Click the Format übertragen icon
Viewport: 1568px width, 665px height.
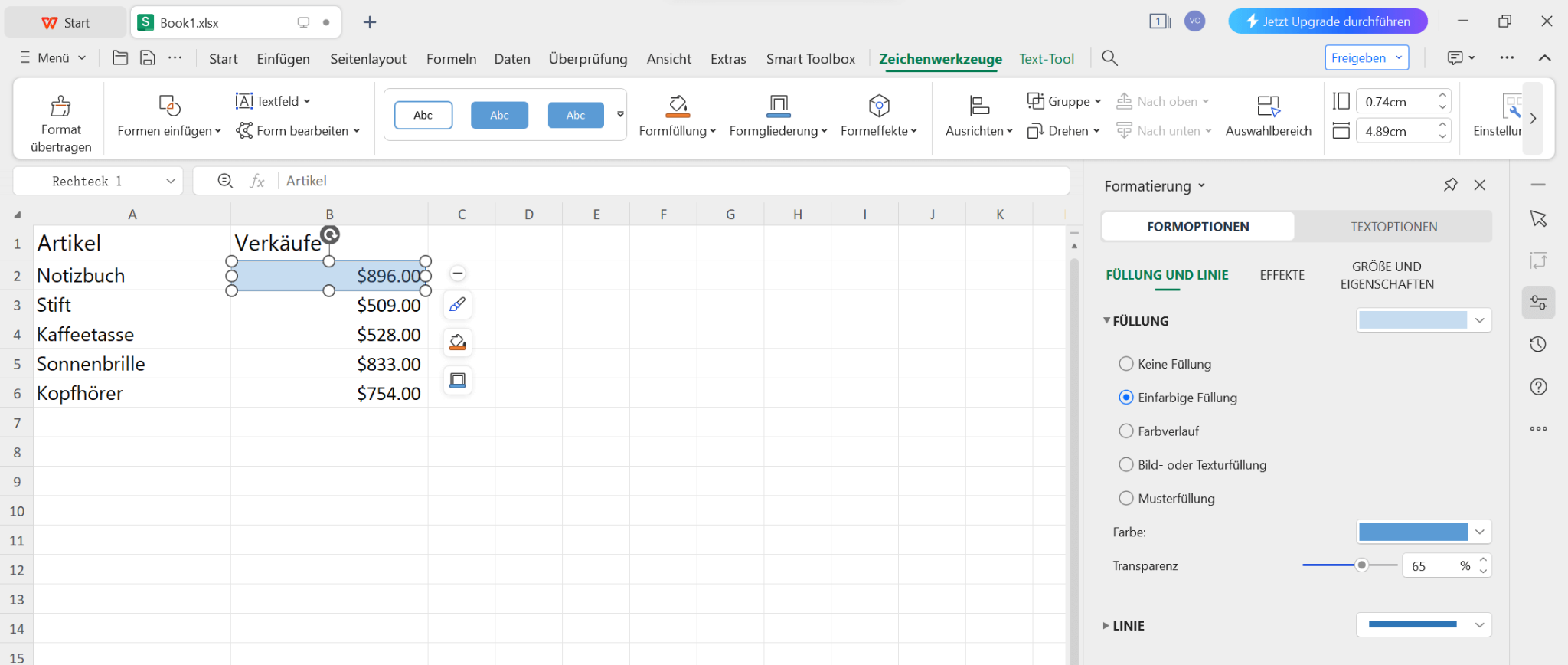60,106
